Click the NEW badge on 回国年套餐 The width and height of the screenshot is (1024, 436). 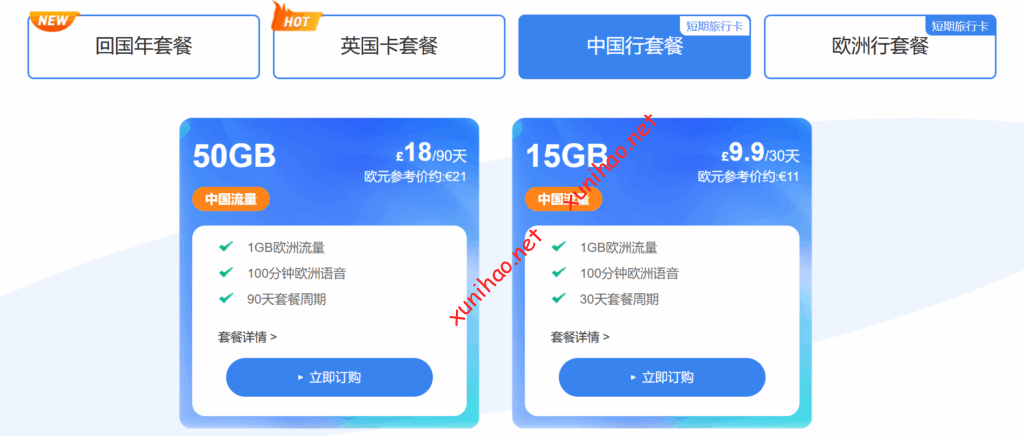[54, 21]
